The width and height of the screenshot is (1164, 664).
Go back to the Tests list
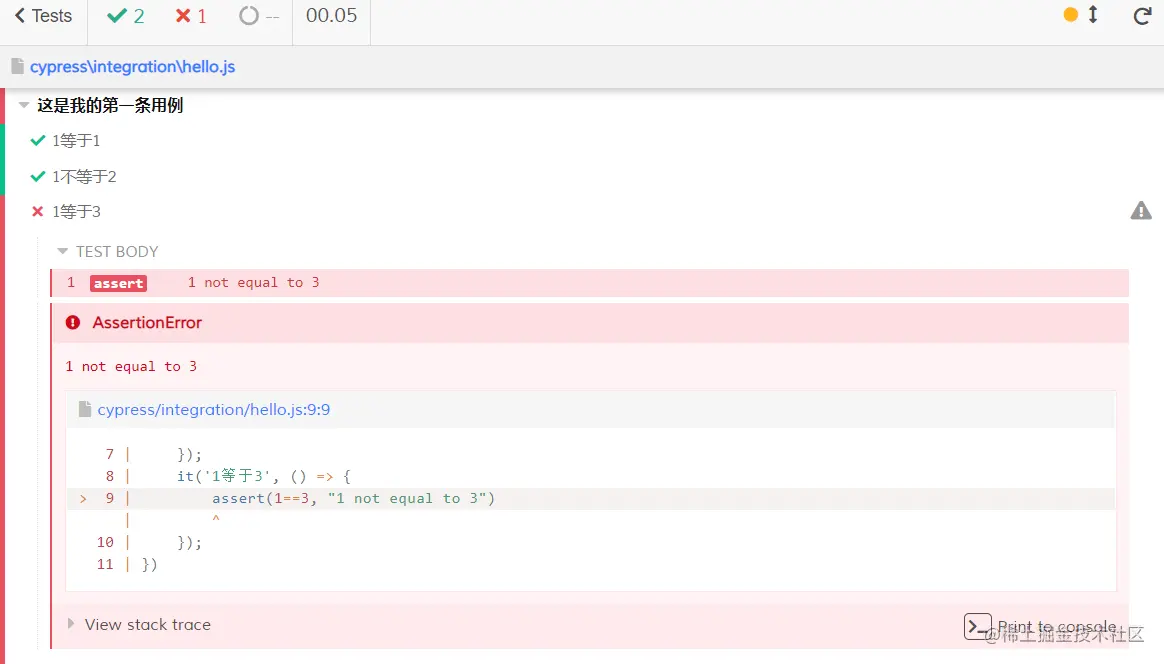[x=43, y=16]
